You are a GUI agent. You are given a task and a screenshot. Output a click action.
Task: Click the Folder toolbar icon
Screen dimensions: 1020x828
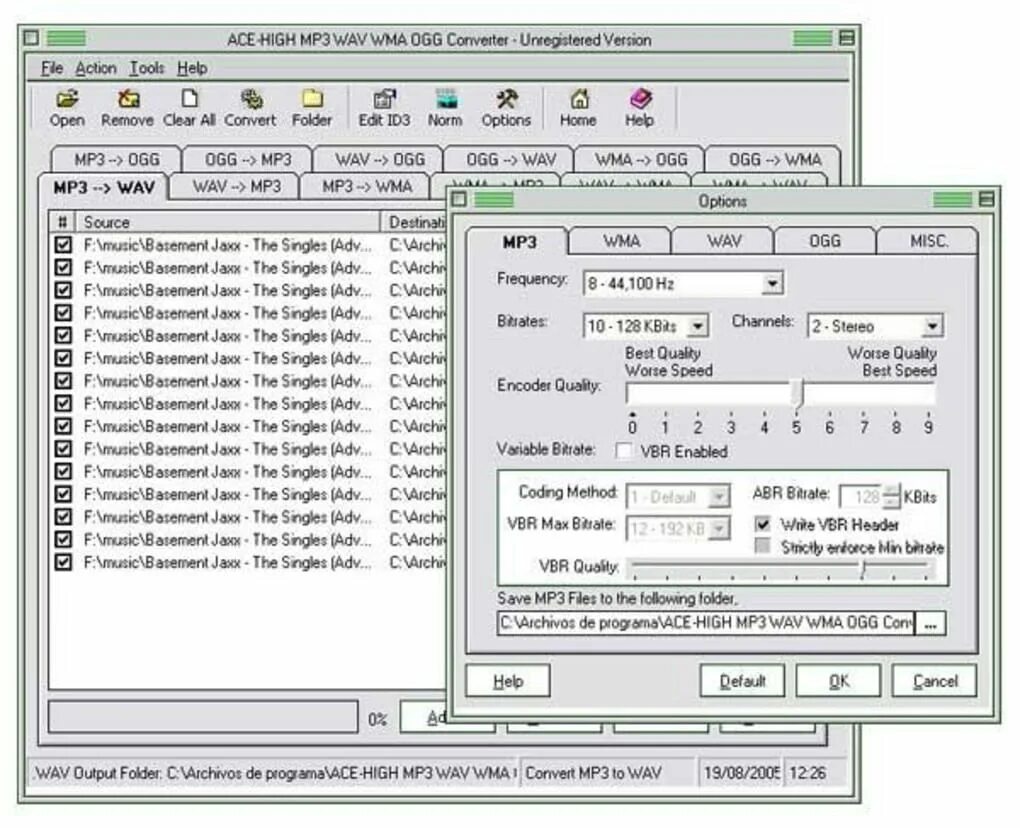tap(312, 108)
